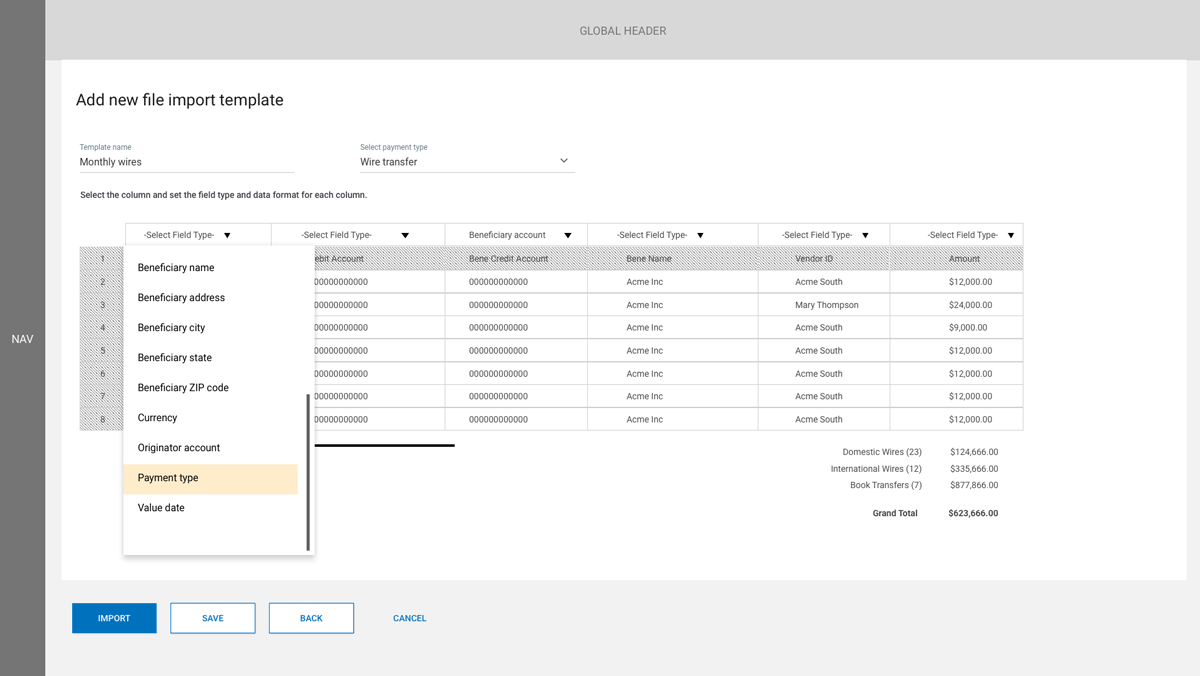Click the Bene Credit Account column header cell

point(516,259)
